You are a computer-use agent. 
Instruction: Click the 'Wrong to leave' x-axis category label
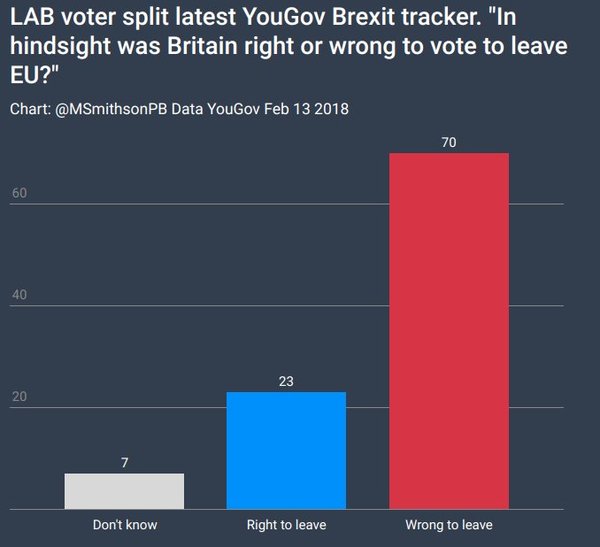[x=448, y=525]
